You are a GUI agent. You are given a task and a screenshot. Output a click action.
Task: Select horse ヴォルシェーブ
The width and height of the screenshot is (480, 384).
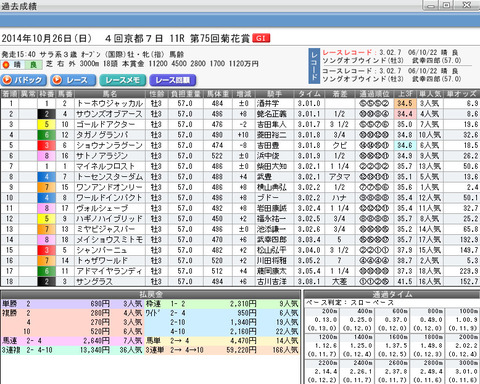pos(102,208)
